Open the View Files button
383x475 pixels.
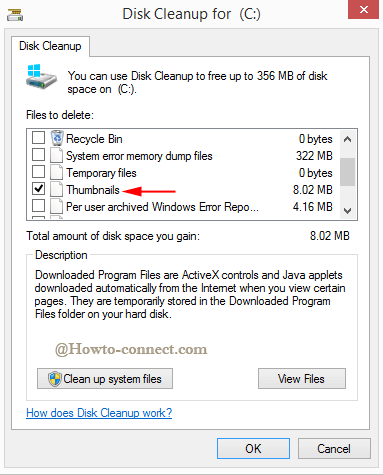point(302,379)
